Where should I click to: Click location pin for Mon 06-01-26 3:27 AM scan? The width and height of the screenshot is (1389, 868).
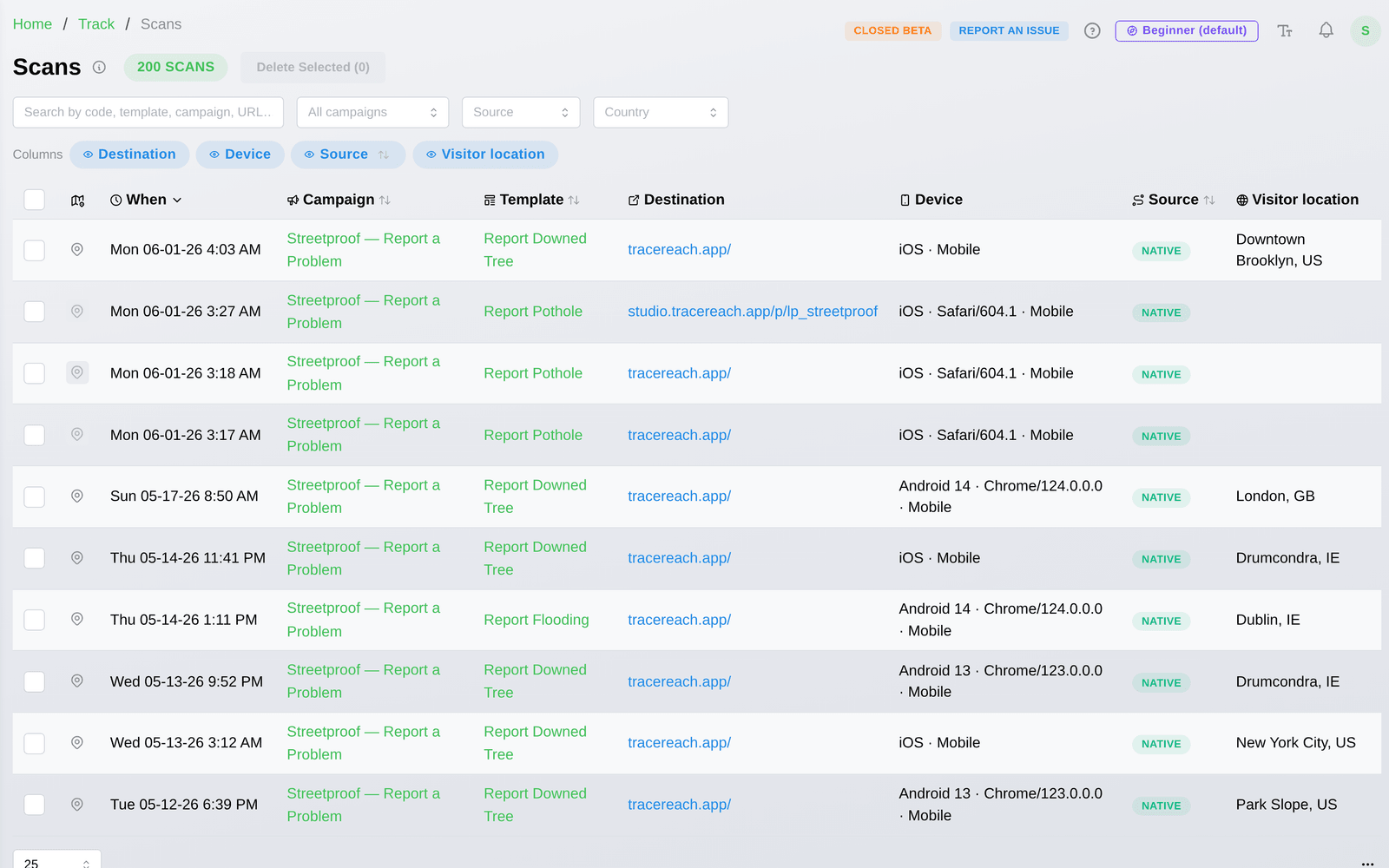click(x=77, y=312)
